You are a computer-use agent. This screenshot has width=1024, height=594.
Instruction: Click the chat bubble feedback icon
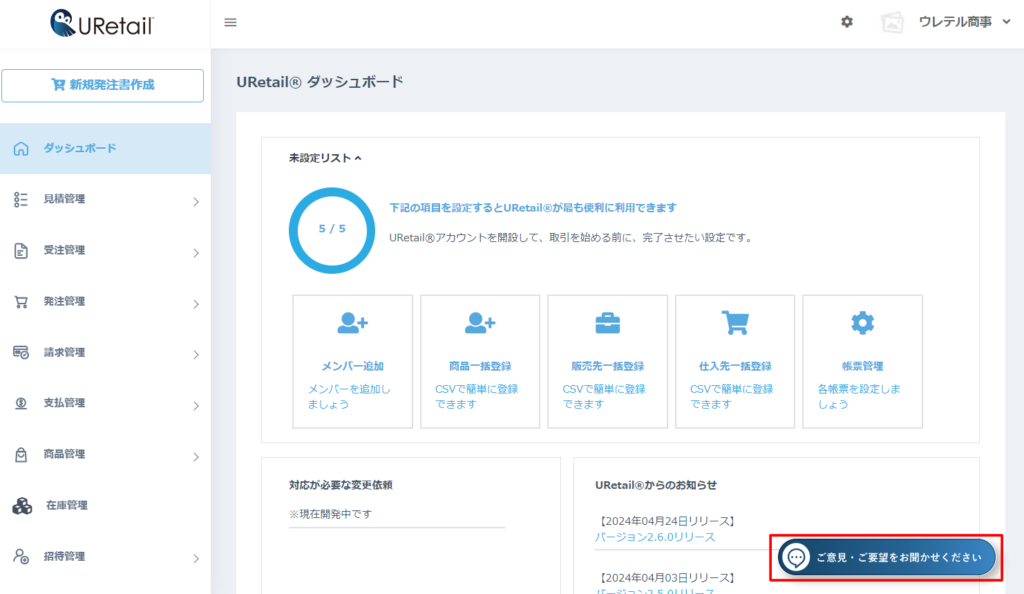[x=797, y=557]
